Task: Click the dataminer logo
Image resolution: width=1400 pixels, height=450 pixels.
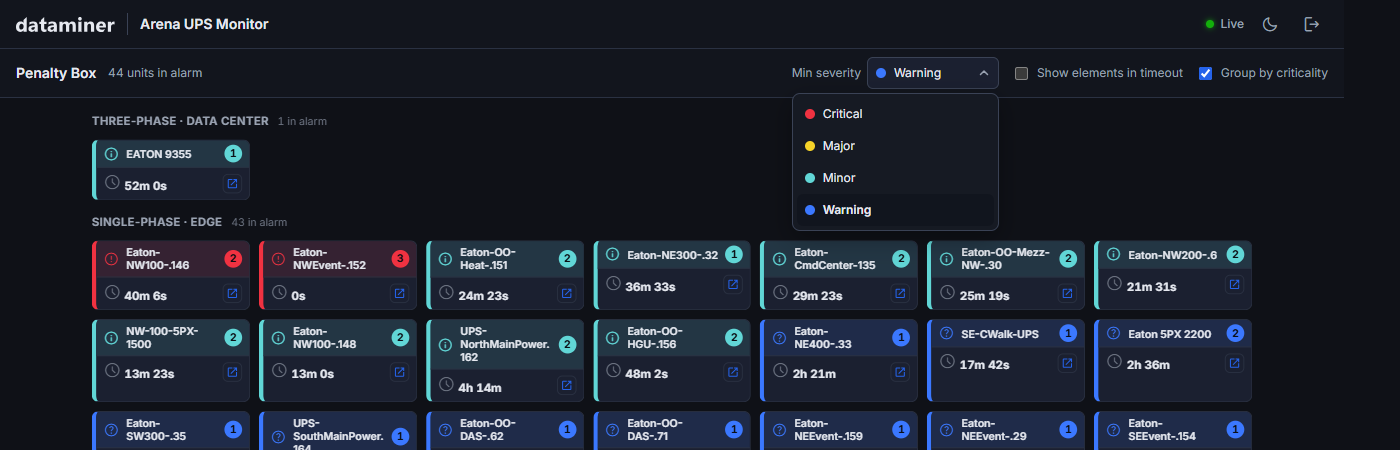Action: [65, 24]
